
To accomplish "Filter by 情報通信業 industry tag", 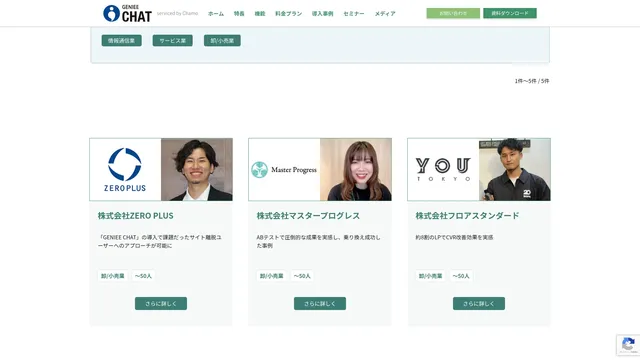I will (122, 40).
